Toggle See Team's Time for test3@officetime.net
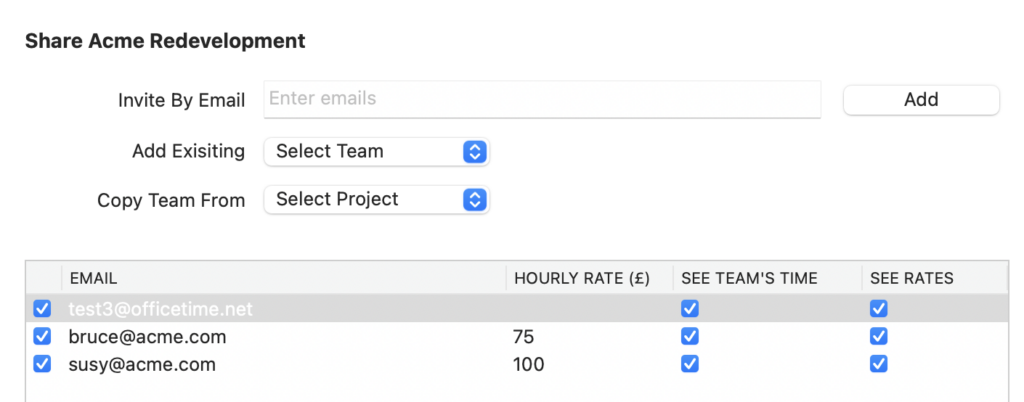This screenshot has height=402, width=1024. pos(690,309)
